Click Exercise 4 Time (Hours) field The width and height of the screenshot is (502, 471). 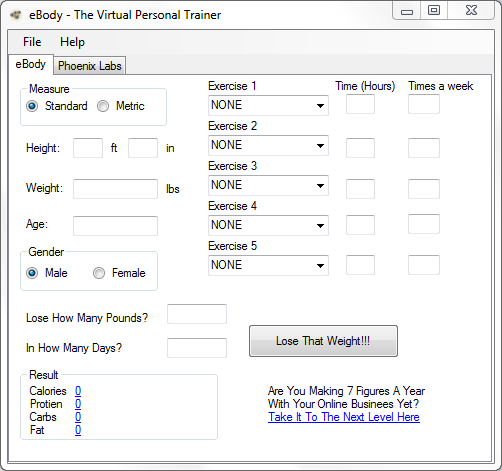(360, 225)
